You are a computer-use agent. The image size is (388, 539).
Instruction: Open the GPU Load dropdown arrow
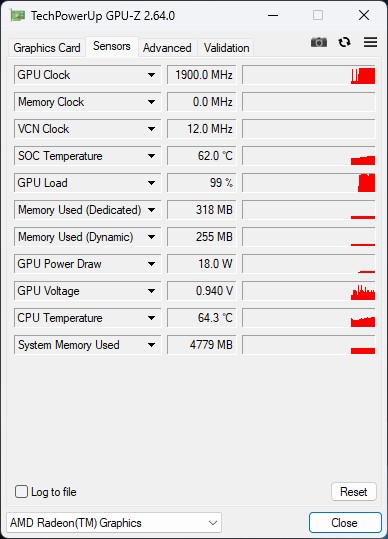pos(151,183)
